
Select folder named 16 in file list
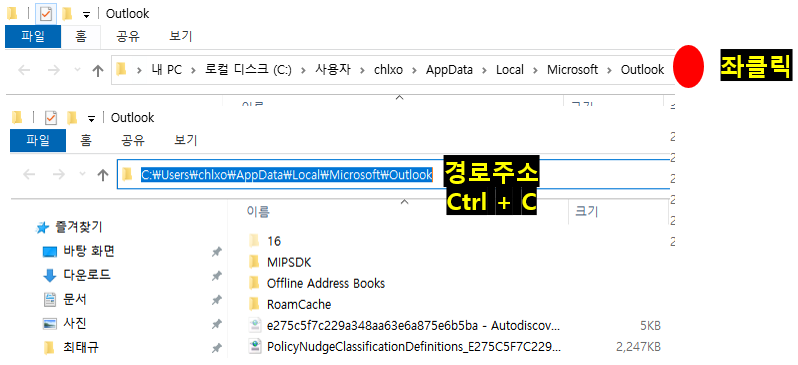274,241
